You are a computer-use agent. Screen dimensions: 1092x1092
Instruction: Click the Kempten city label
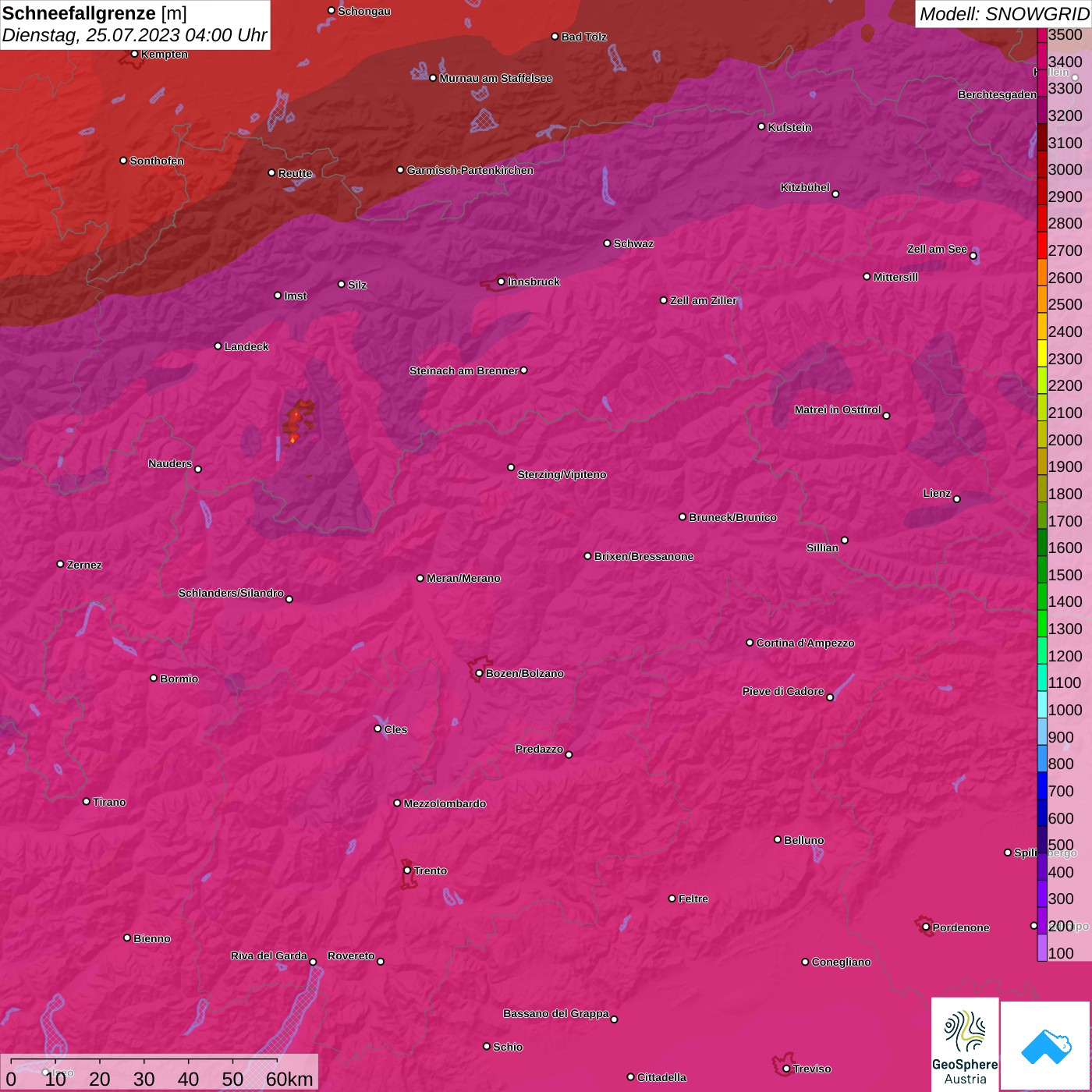pos(165,54)
